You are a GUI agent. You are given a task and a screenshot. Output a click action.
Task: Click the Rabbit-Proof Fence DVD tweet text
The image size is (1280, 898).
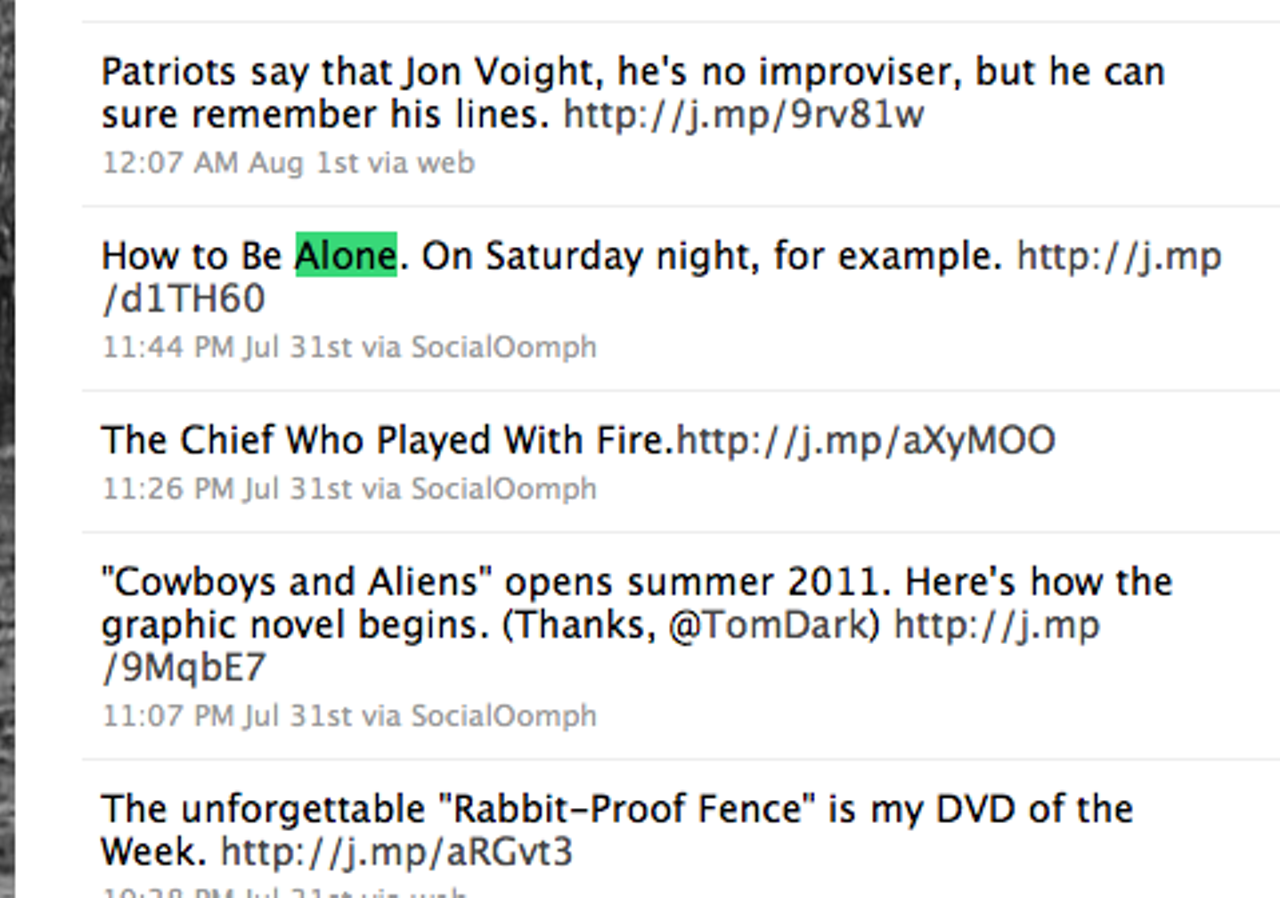click(617, 830)
